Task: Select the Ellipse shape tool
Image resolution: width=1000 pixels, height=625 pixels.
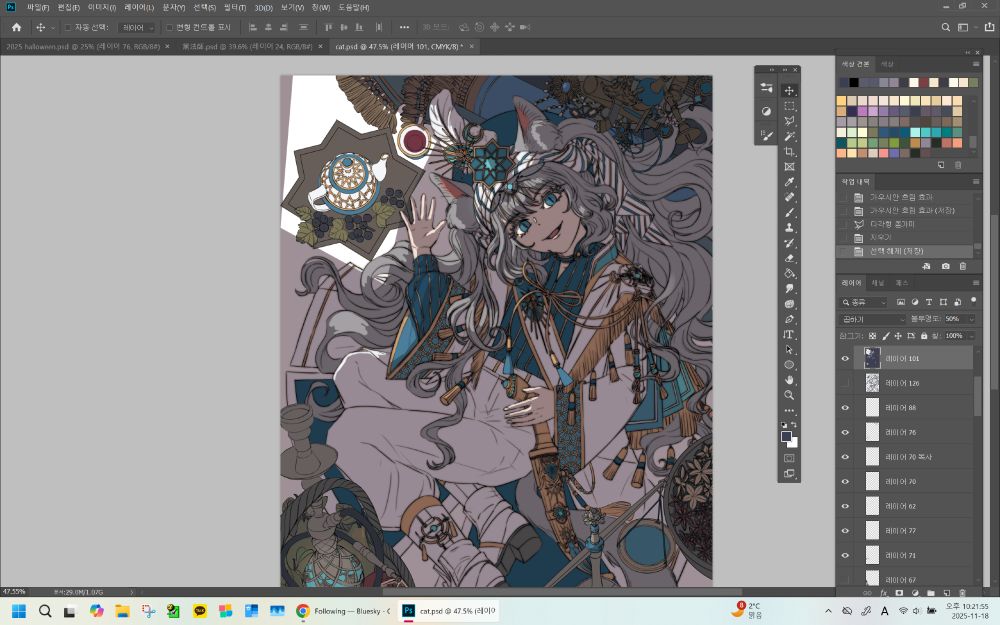Action: pos(789,365)
